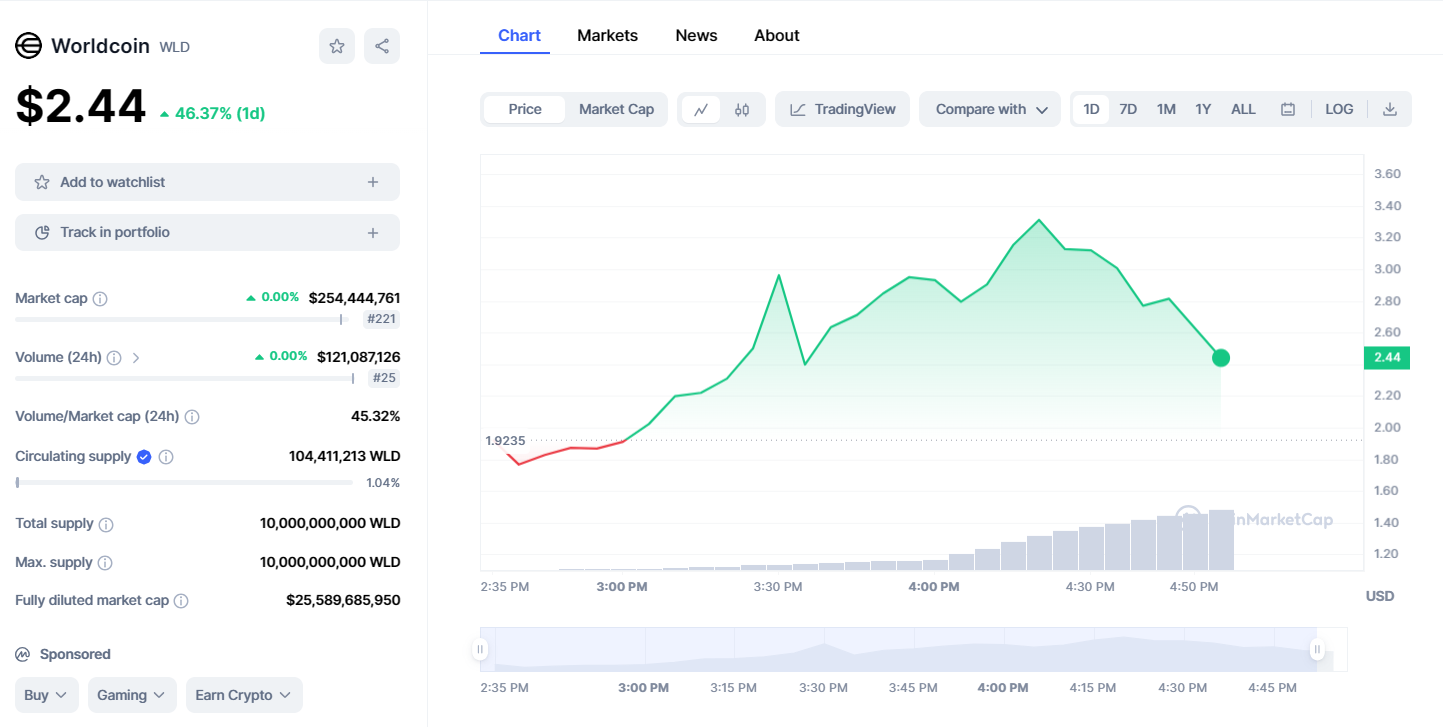Click the plus icon on Track in portfolio

pos(373,233)
